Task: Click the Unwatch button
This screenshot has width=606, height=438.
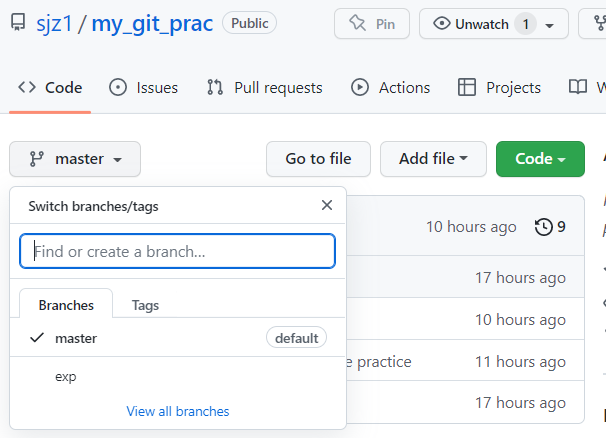Action: click(494, 24)
